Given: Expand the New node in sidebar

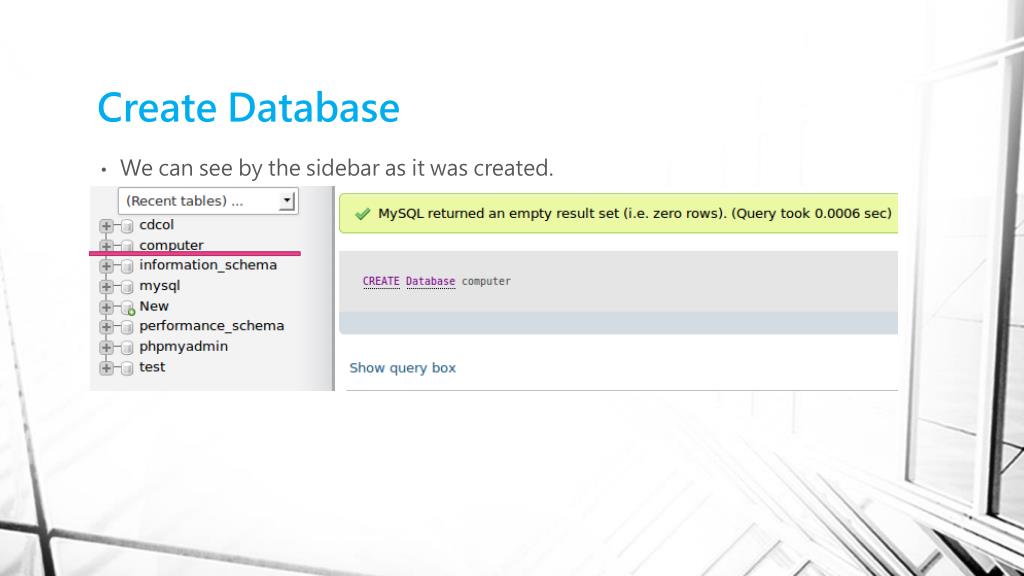Looking at the screenshot, I should (106, 307).
